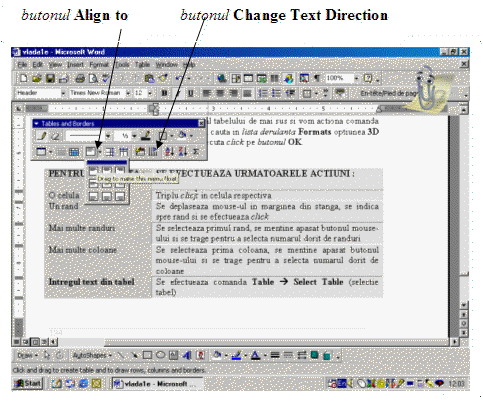Viewport: 483px width, 402px height.
Task: Toggle Show/Hide paragraph marks
Action: point(317,78)
